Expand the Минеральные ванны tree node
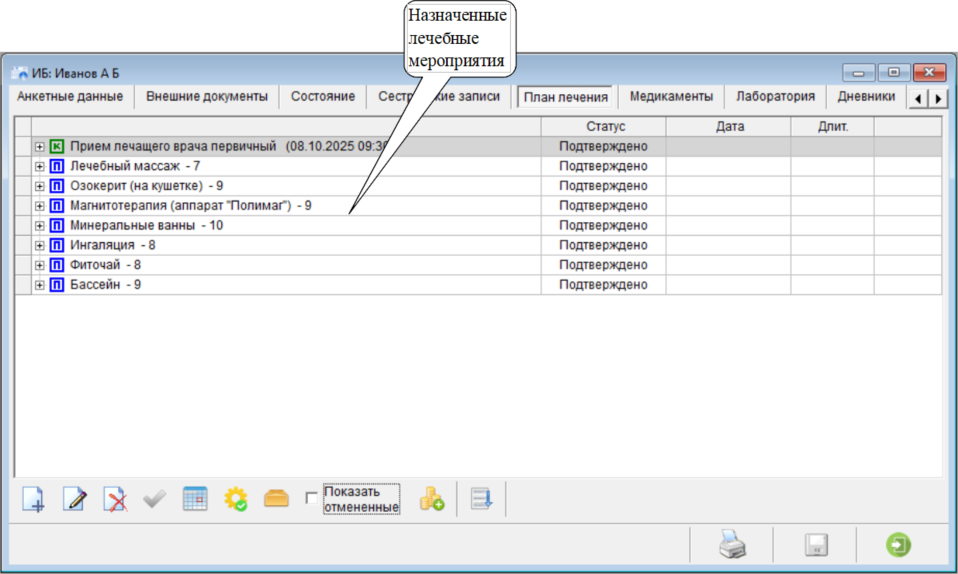The width and height of the screenshot is (958, 574). 40,226
